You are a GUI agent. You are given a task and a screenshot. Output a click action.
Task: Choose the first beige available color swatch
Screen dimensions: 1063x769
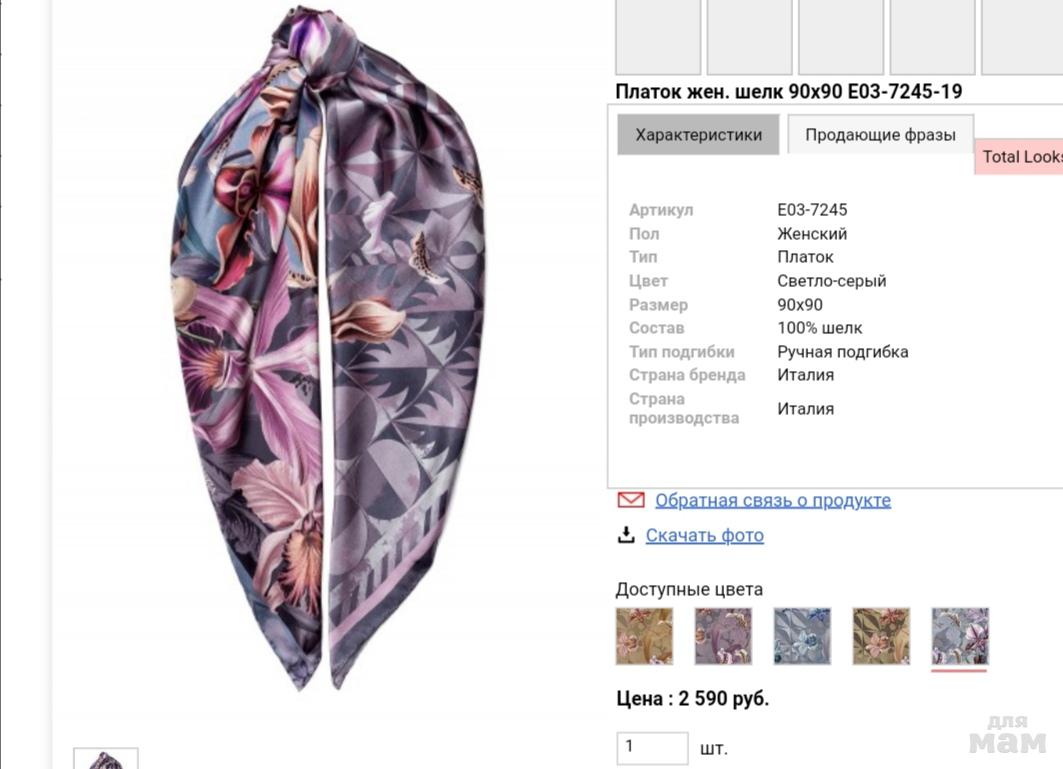(x=644, y=636)
